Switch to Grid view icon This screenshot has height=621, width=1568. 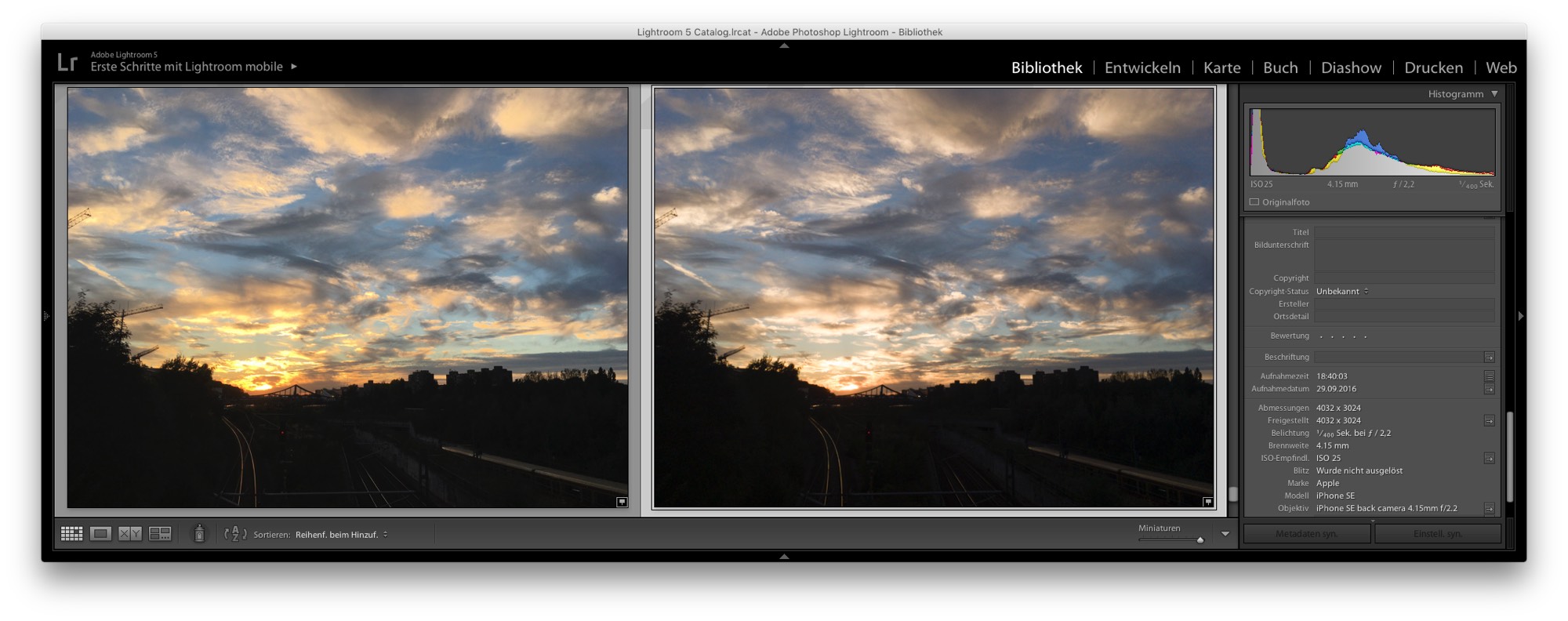tap(71, 534)
